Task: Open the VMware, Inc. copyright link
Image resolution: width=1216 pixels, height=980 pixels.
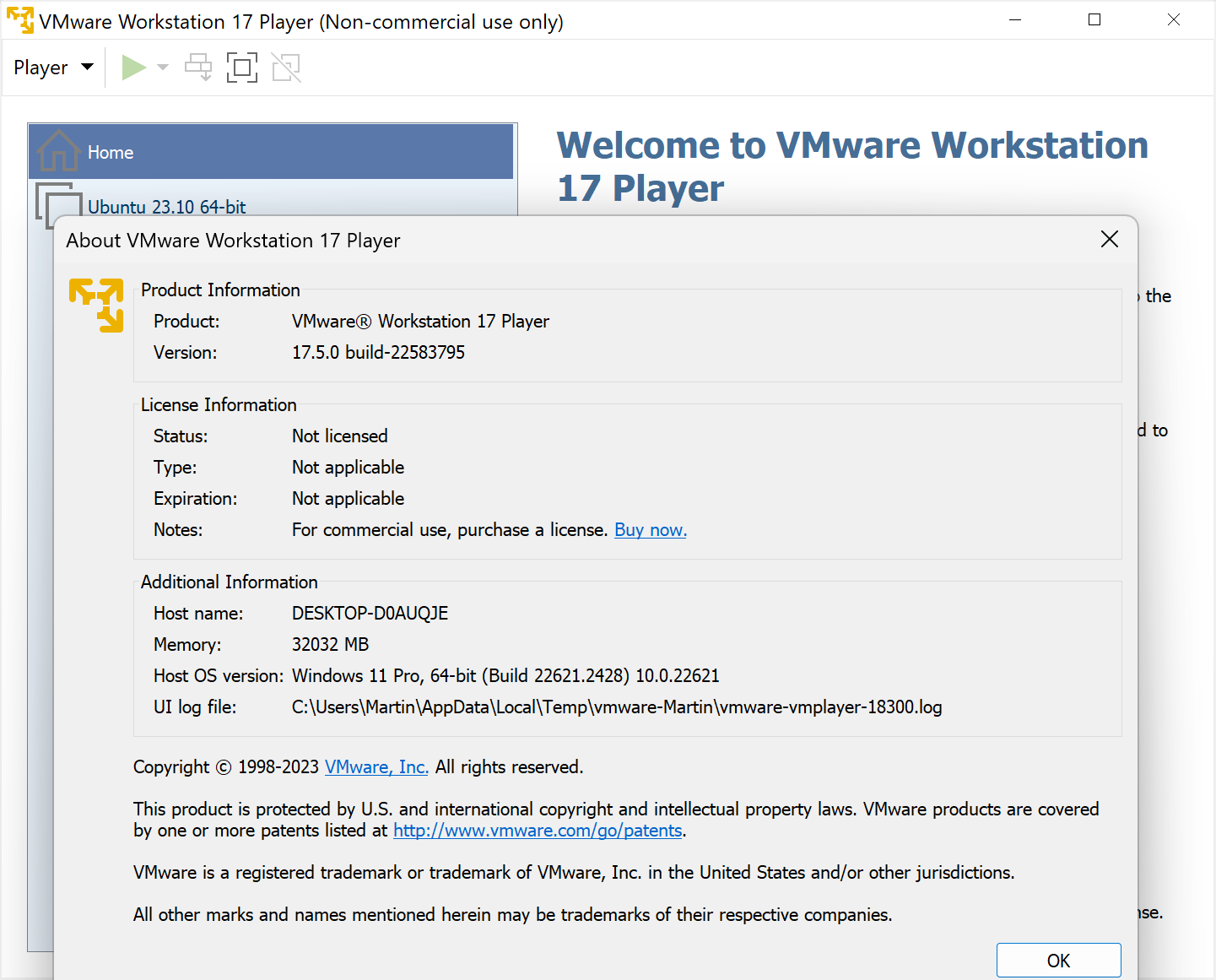Action: 376,767
